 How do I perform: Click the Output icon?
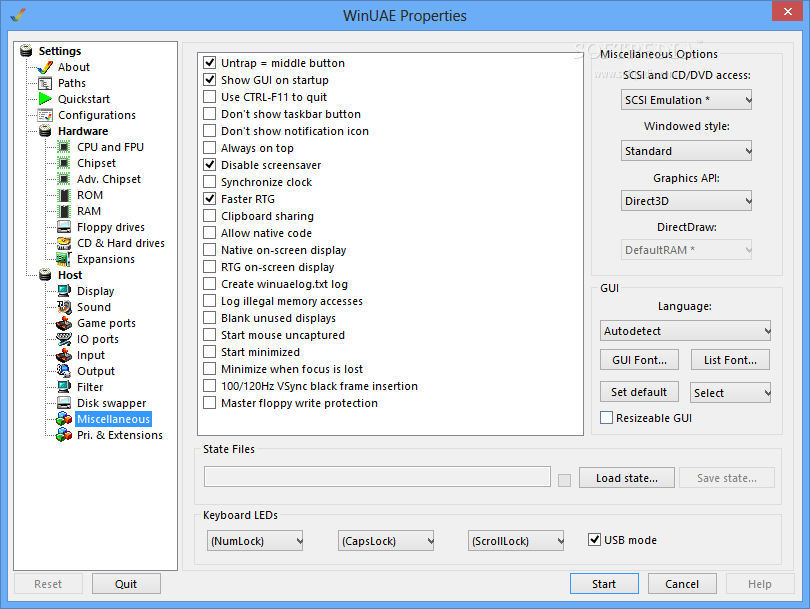[x=64, y=371]
